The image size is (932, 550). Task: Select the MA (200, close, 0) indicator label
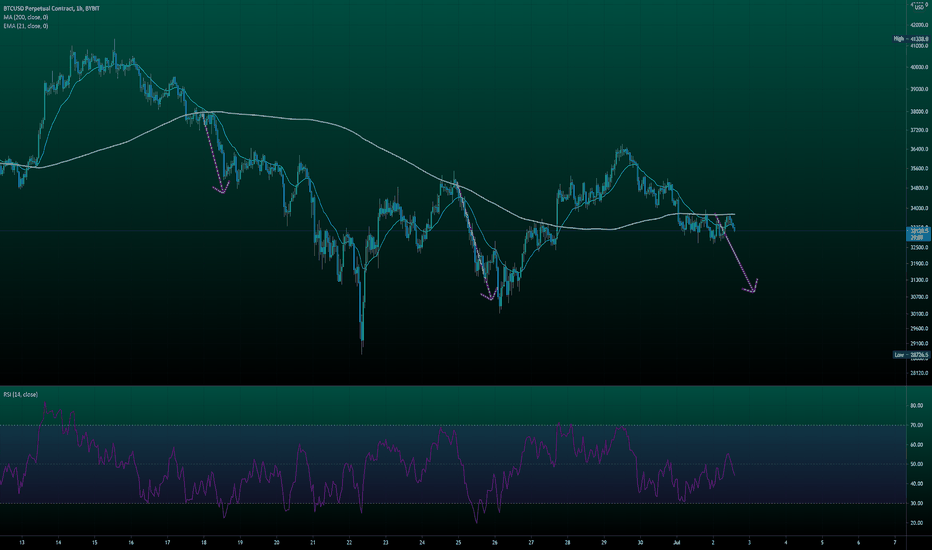click(x=26, y=17)
